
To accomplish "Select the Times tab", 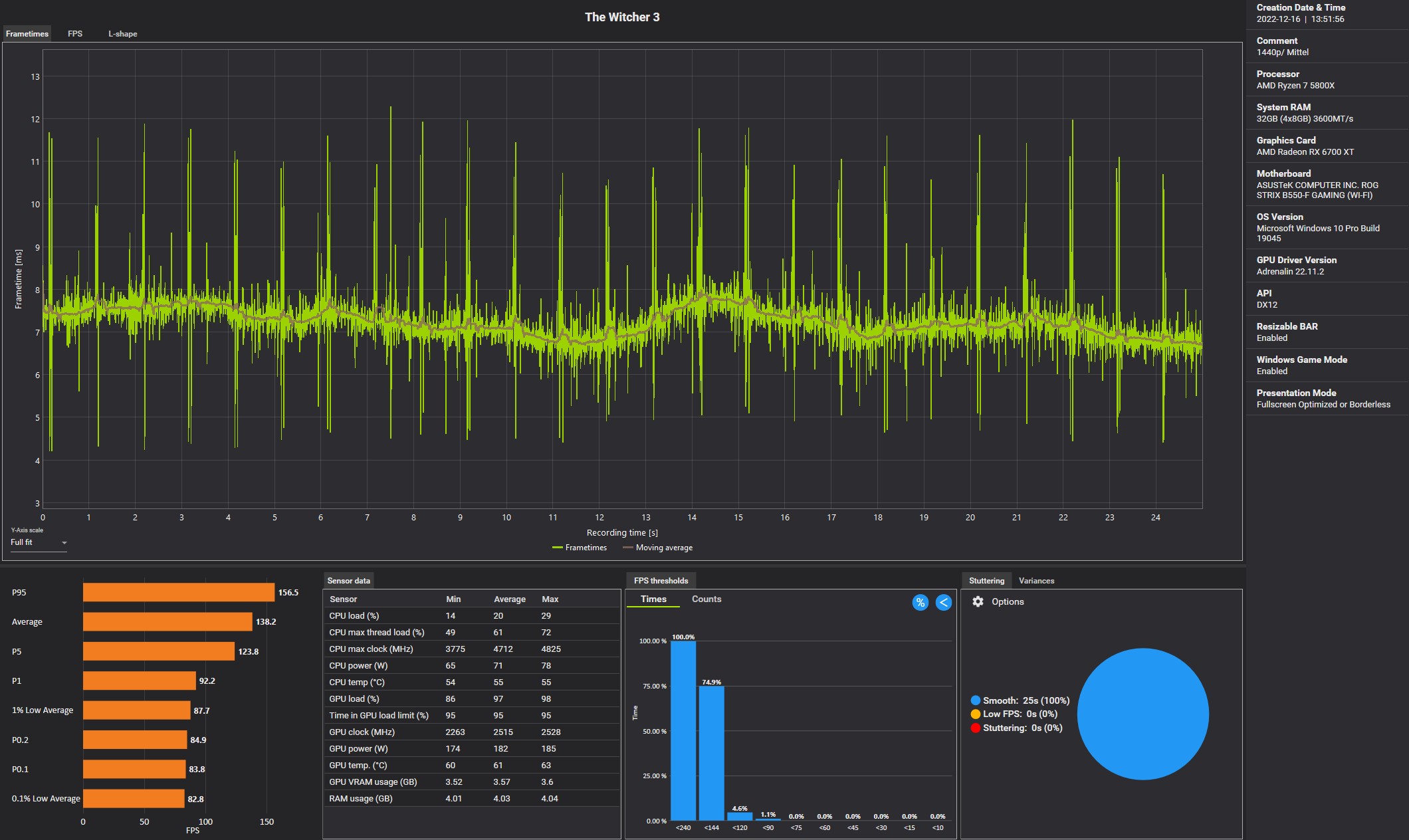I will tap(653, 599).
